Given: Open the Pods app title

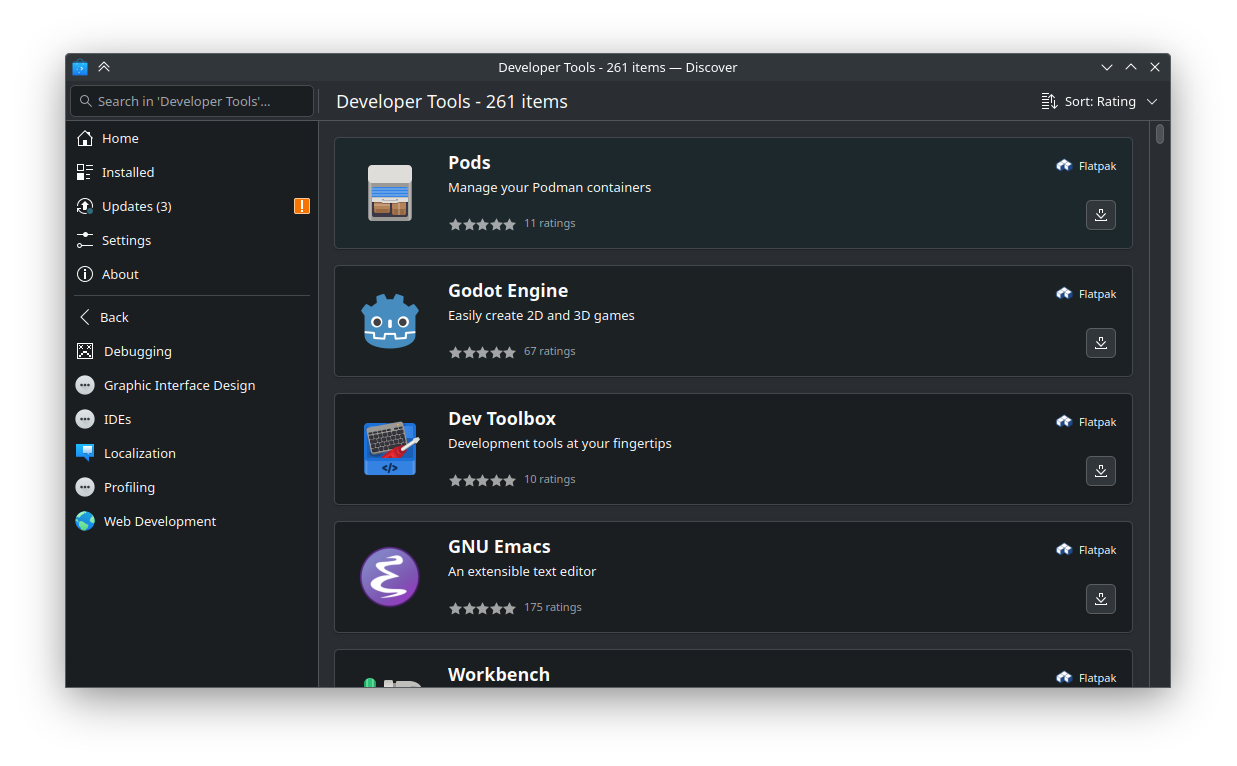Looking at the screenshot, I should coord(469,163).
